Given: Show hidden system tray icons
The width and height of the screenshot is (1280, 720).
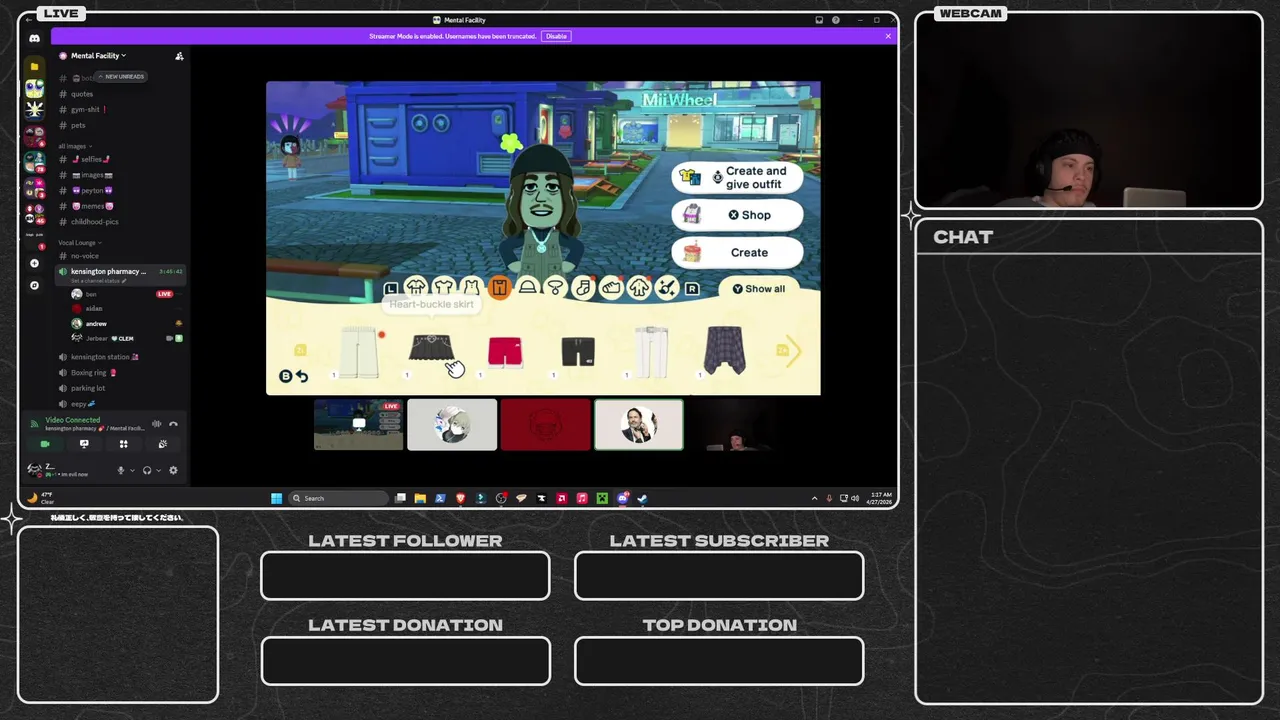Looking at the screenshot, I should click(814, 498).
